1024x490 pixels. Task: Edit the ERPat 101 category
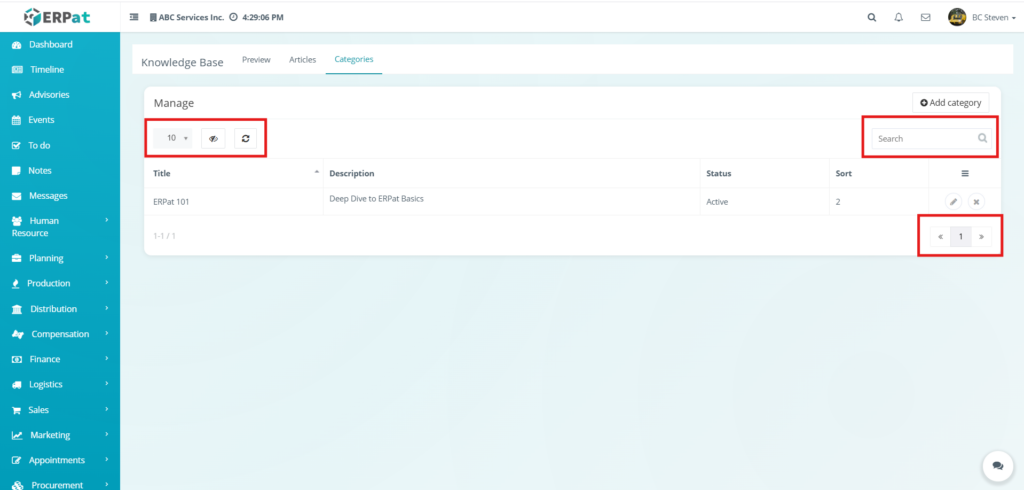click(953, 202)
